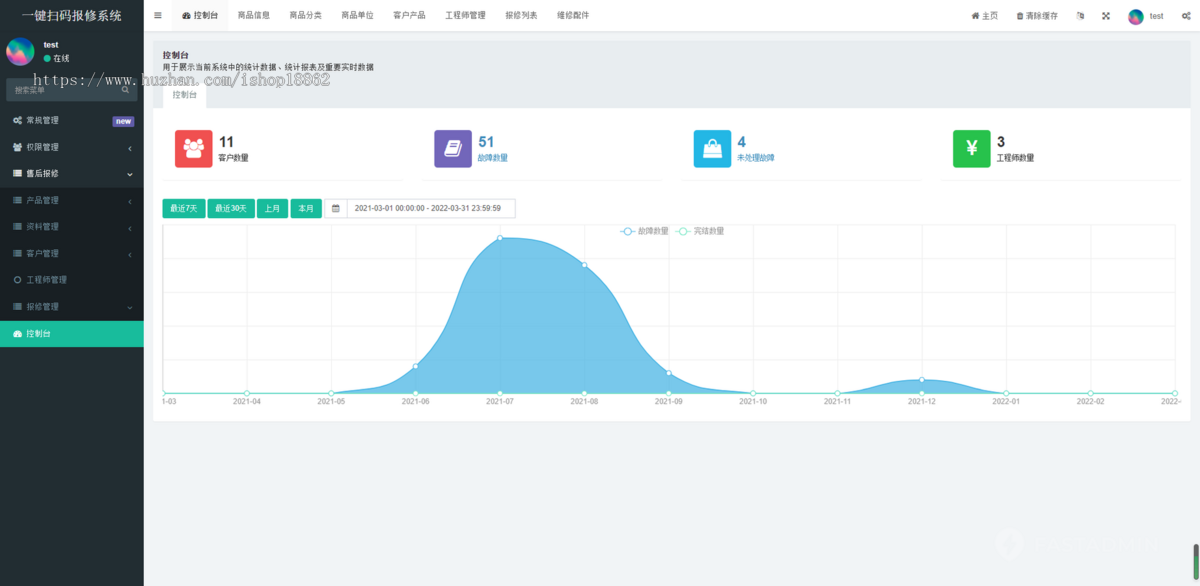Click the date range input field

point(425,208)
